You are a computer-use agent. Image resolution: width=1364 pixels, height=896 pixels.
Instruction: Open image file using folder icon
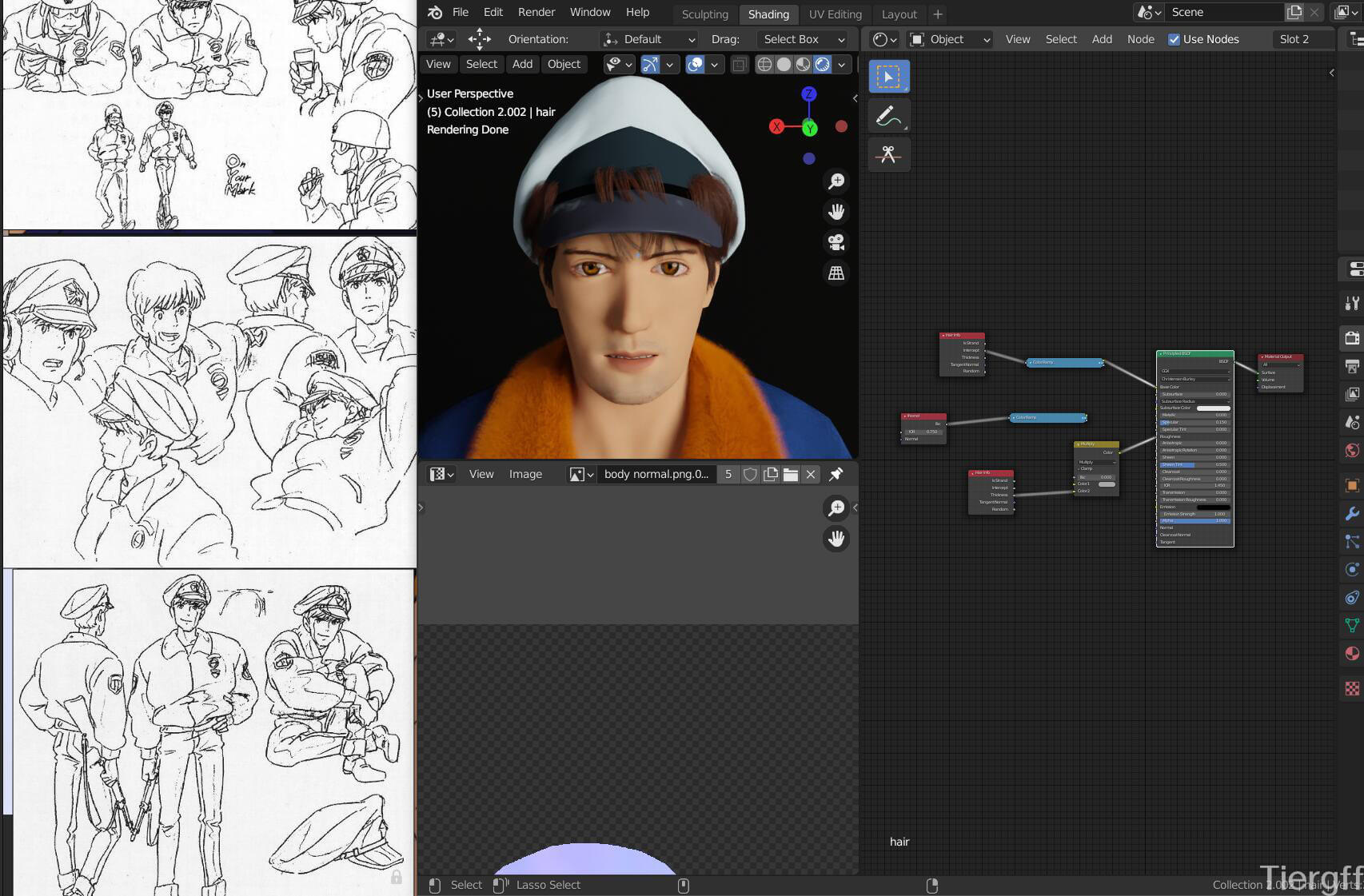(x=791, y=474)
